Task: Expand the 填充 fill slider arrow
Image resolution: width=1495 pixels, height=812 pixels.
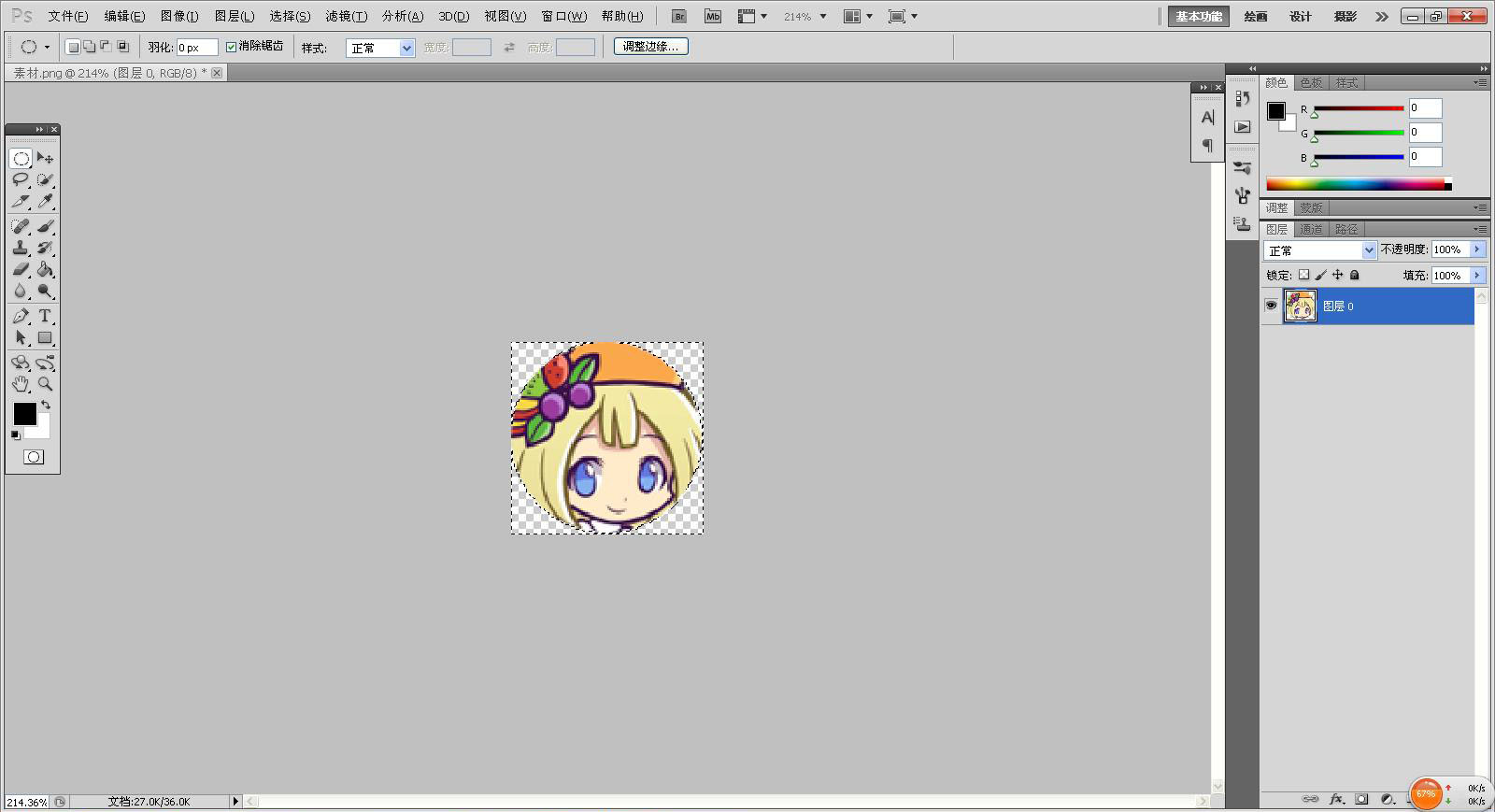Action: point(1477,276)
